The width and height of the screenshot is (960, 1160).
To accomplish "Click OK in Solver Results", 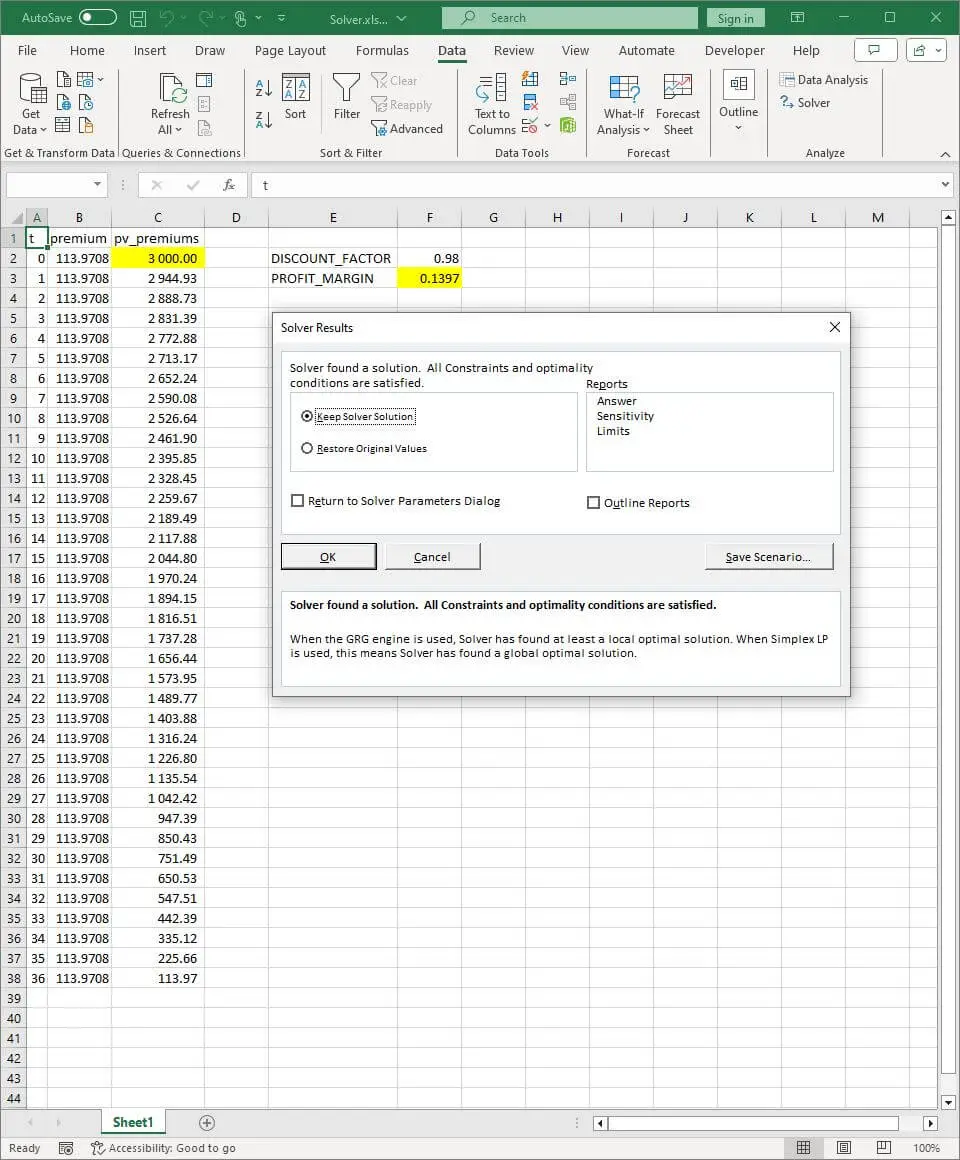I will (x=328, y=557).
